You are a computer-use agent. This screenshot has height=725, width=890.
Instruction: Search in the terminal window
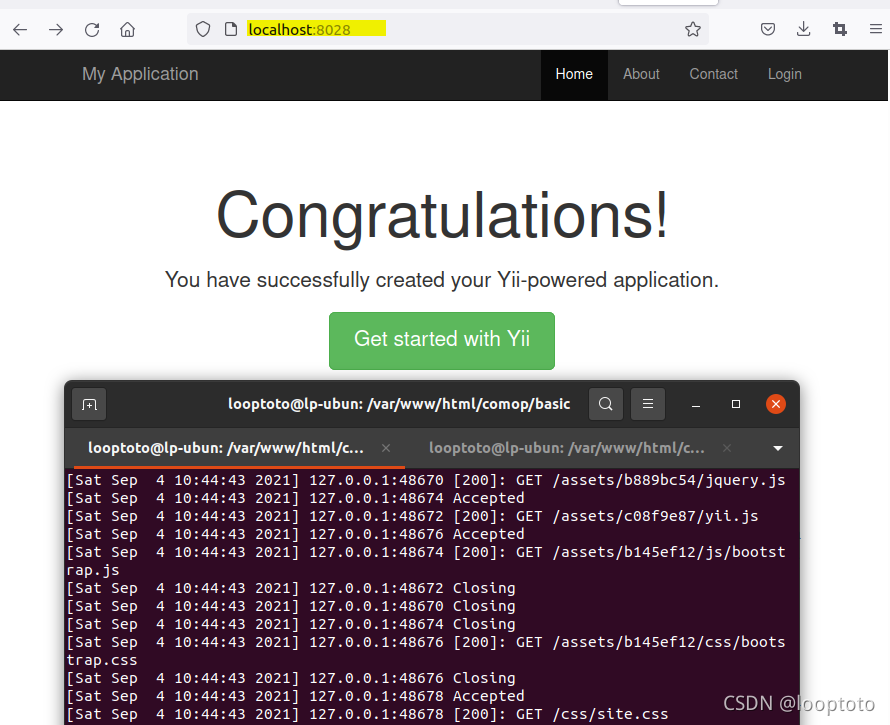point(606,404)
